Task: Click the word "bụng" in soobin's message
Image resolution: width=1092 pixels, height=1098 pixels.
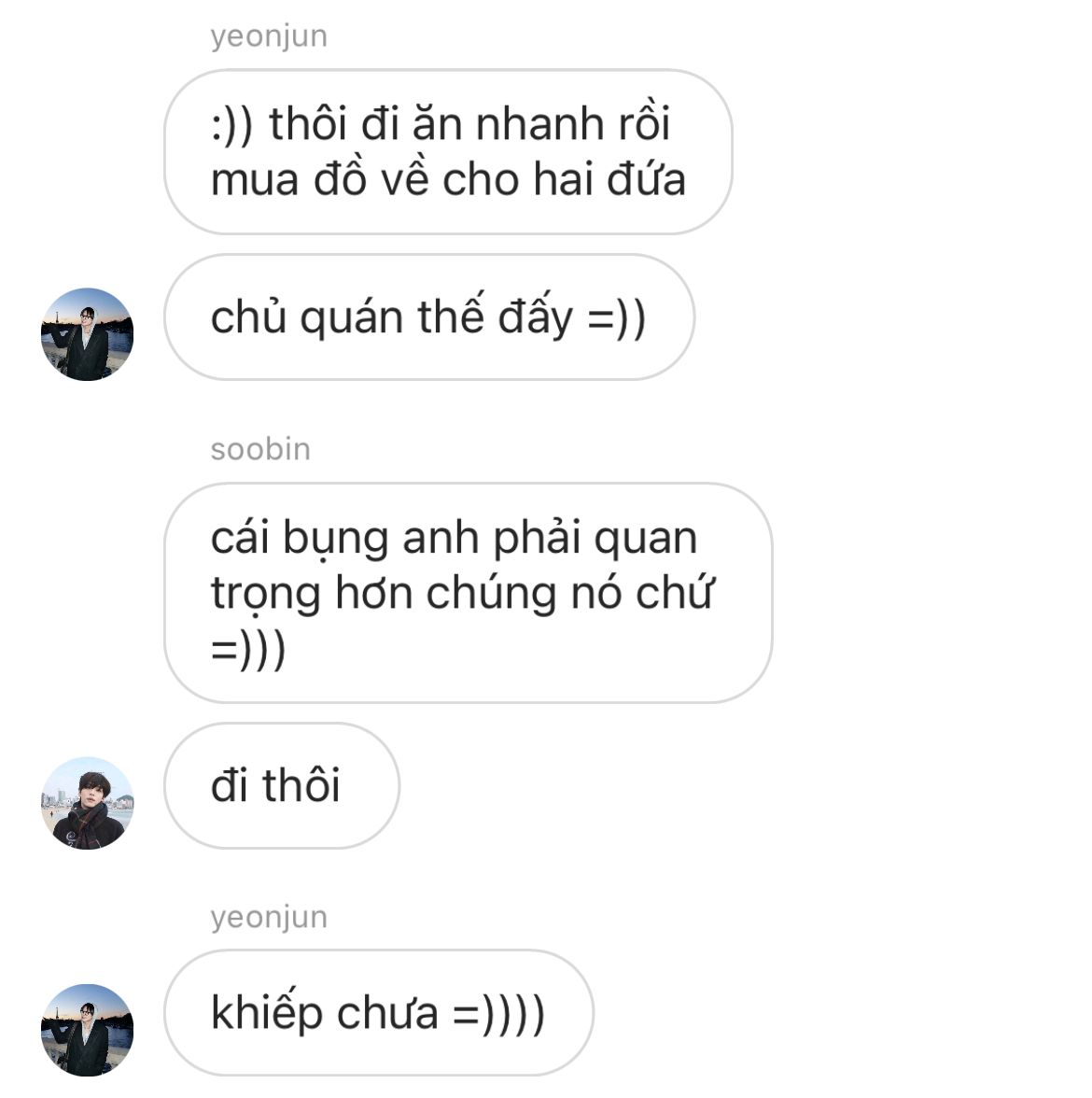Action: click(335, 541)
